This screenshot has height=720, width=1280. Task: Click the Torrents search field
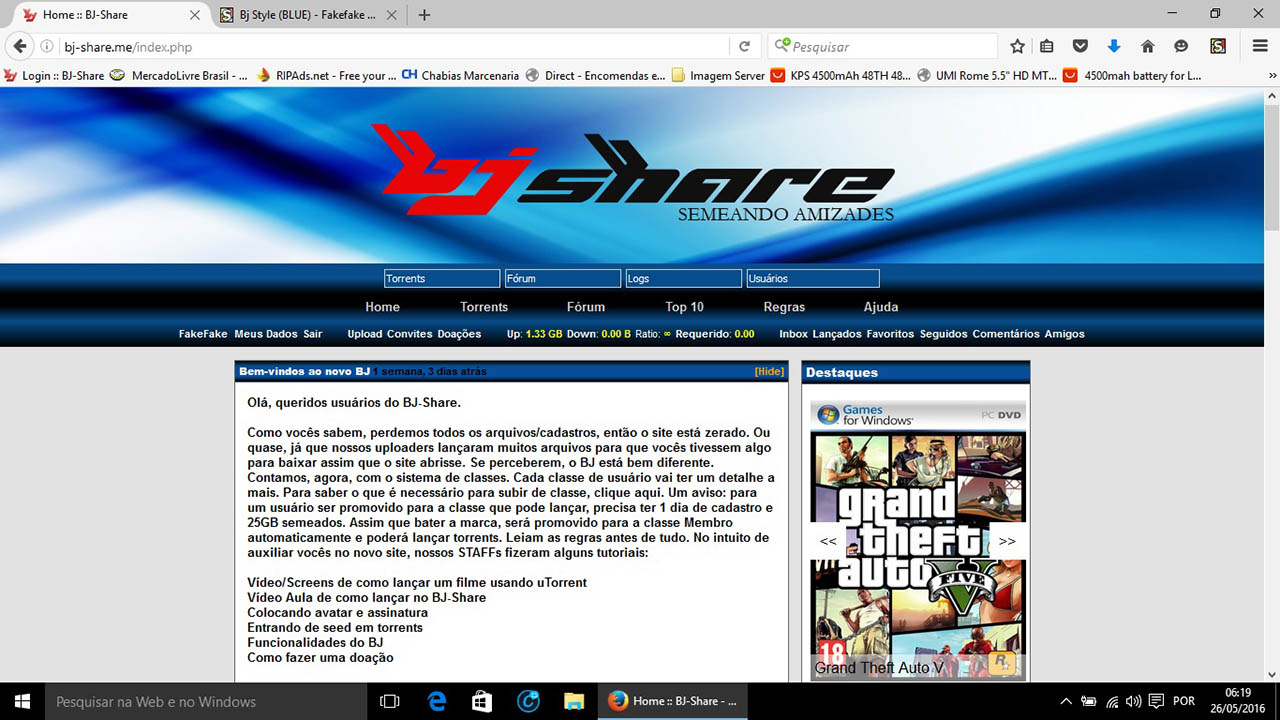coord(442,278)
